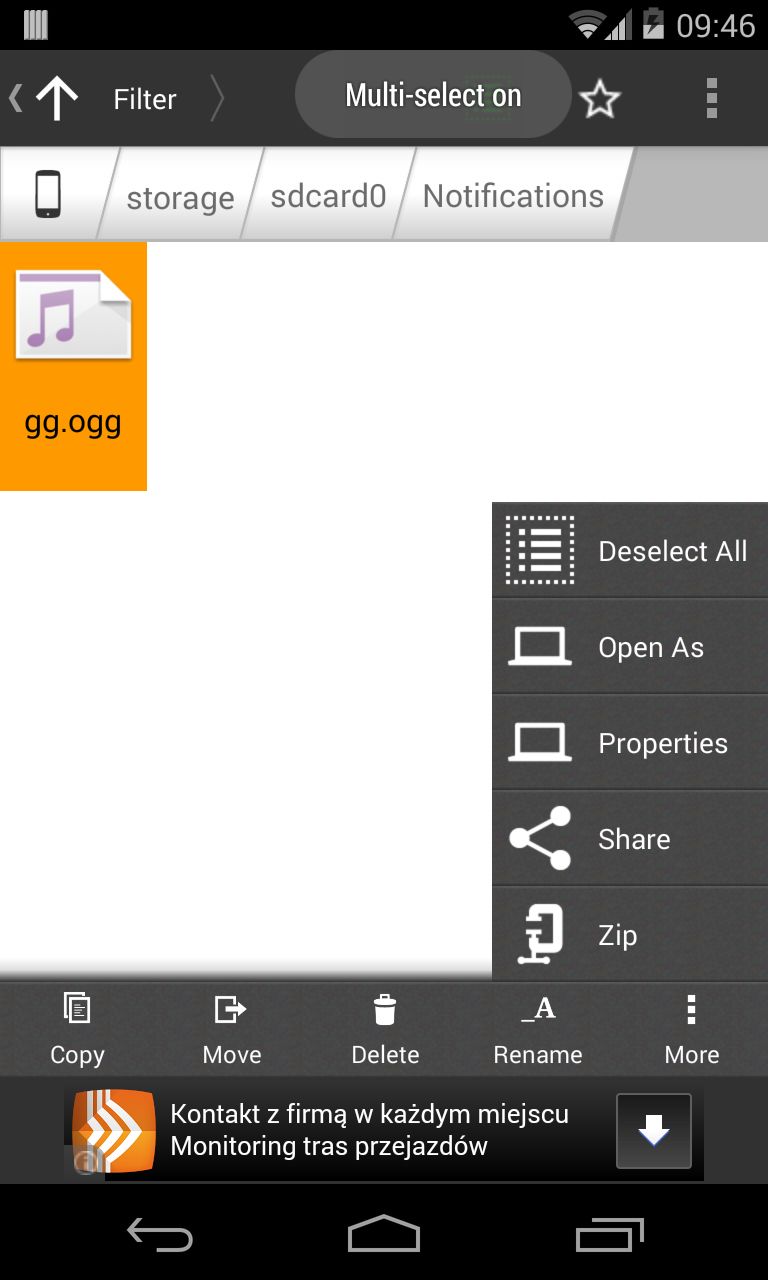Navigate to sdcard0 breadcrumb
This screenshot has height=1280, width=768.
[328, 195]
